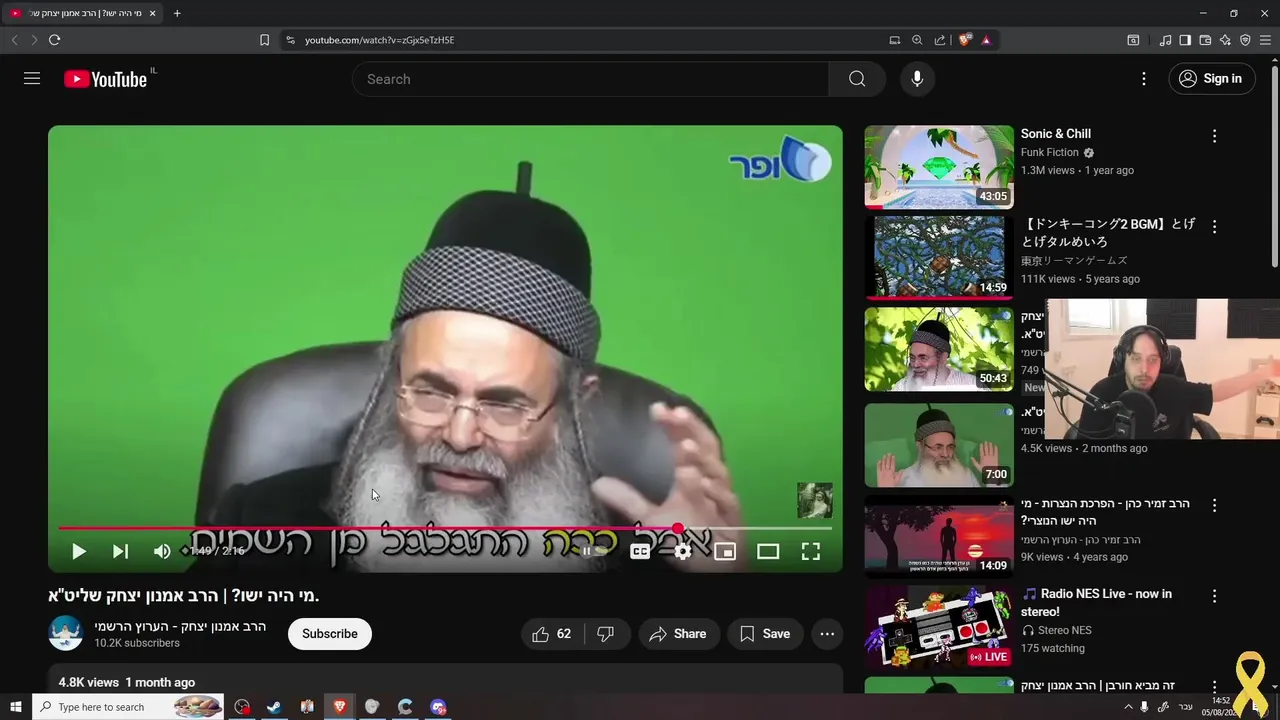The image size is (1280, 720).
Task: Focus the YouTube Search field
Action: pos(590,79)
